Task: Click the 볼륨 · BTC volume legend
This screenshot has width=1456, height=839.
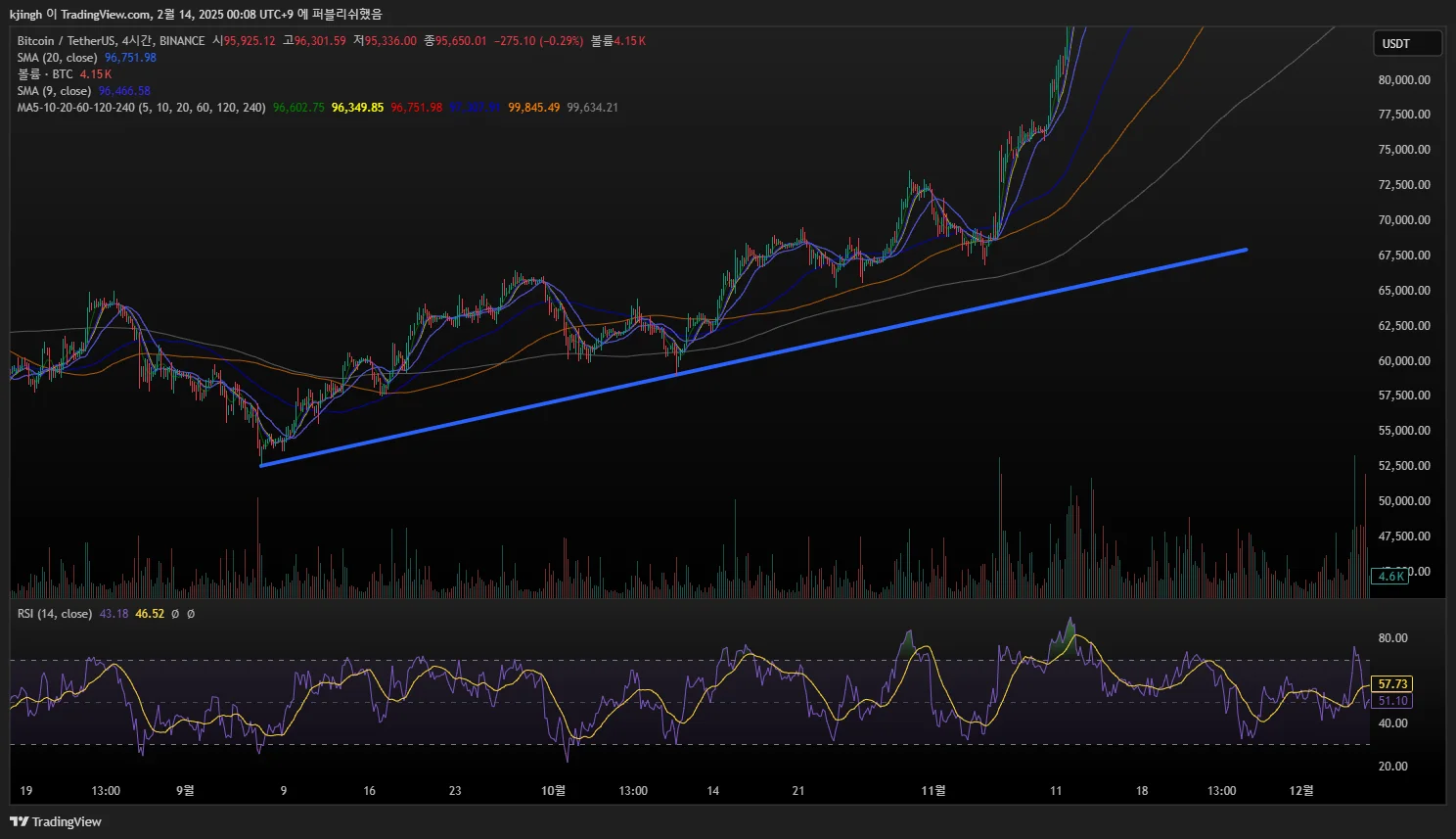Action: point(45,74)
